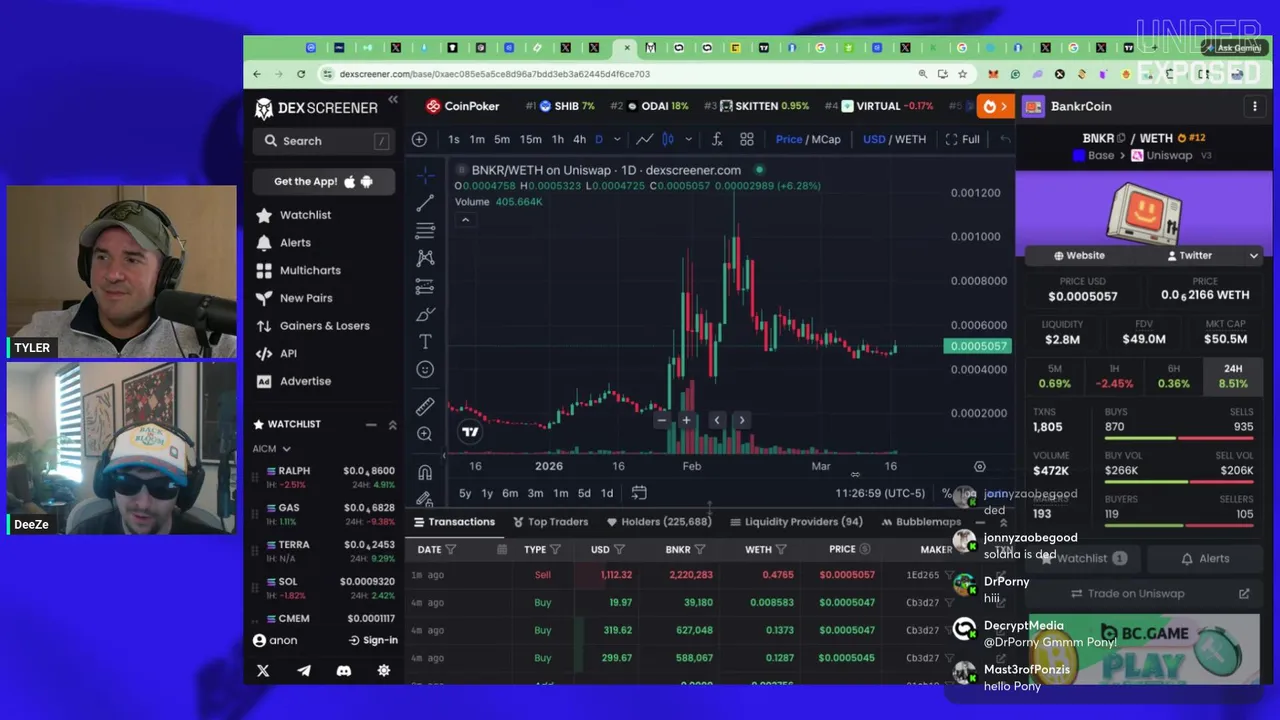Switch to the line chart style
Viewport: 1280px width, 720px height.
pos(645,139)
